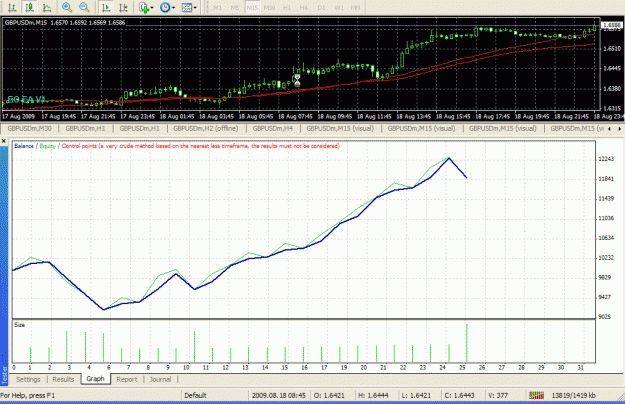Viewport: 625px width, 404px height.
Task: Select the tester Graph tab
Action: click(x=95, y=379)
